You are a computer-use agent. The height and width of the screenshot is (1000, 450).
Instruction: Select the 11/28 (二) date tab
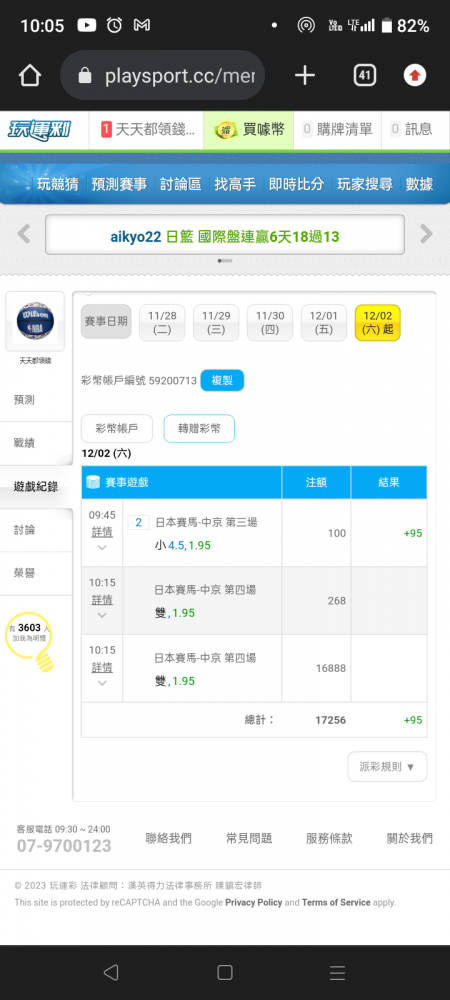click(x=162, y=323)
